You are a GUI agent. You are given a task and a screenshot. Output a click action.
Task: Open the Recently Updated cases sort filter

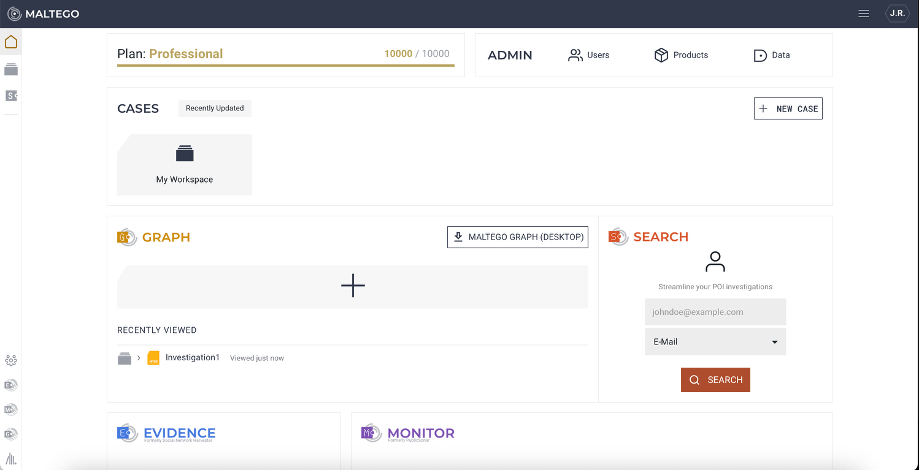click(215, 109)
